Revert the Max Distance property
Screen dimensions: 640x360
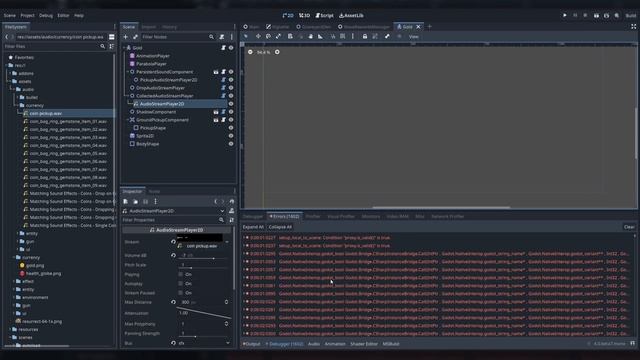click(x=173, y=302)
